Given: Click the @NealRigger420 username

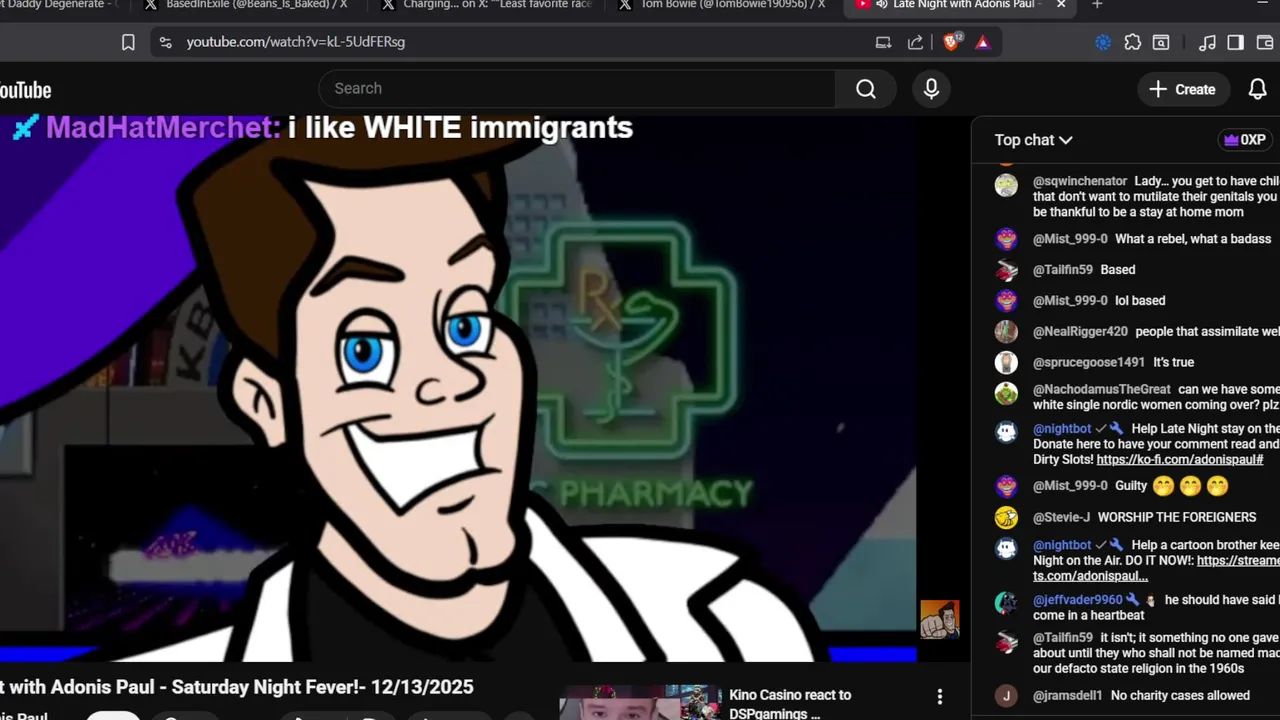Looking at the screenshot, I should (x=1080, y=331).
